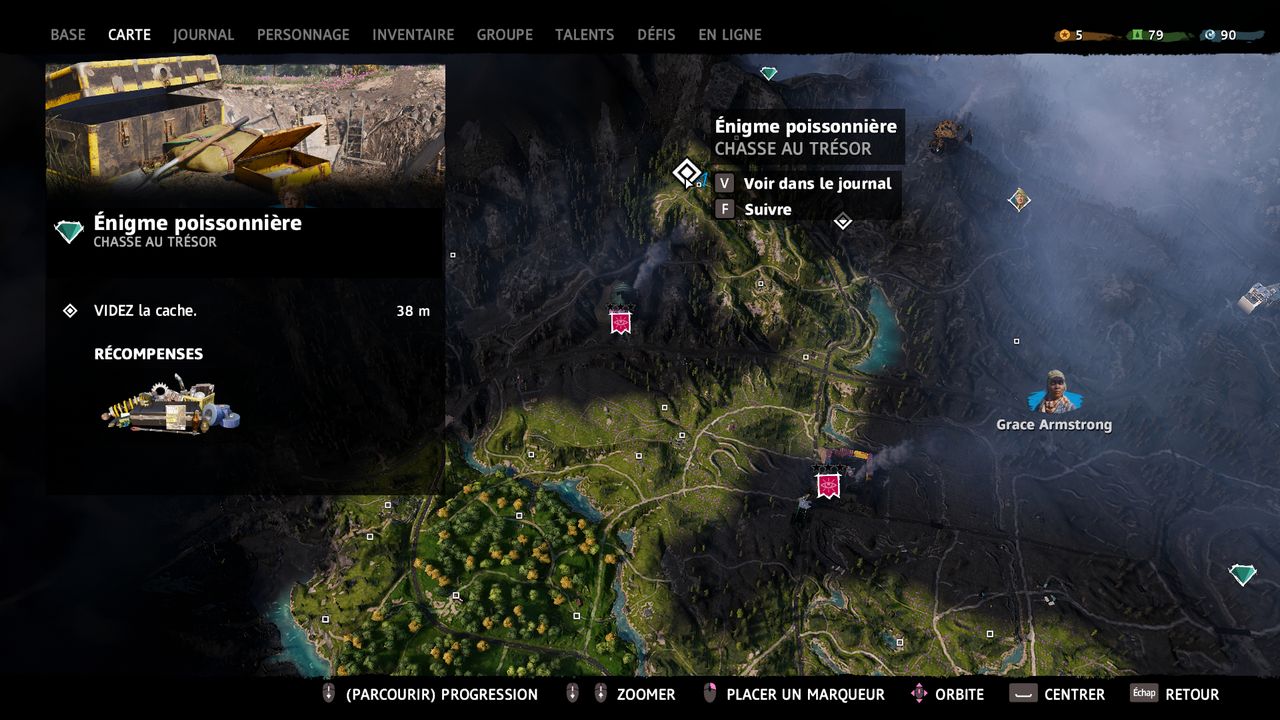Go to the EN LIGNE tab
The height and width of the screenshot is (720, 1280).
[x=730, y=34]
